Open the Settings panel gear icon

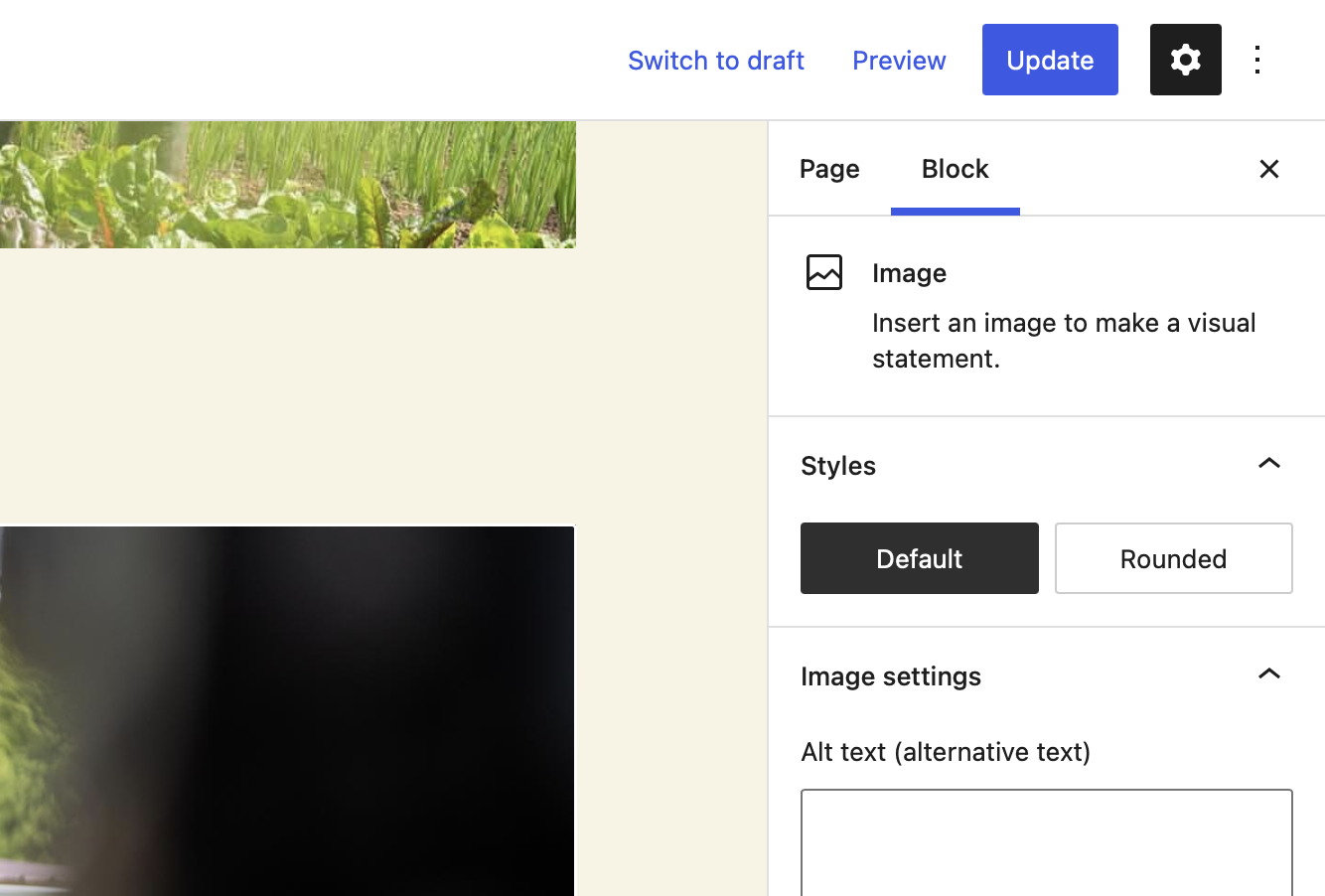(x=1185, y=60)
